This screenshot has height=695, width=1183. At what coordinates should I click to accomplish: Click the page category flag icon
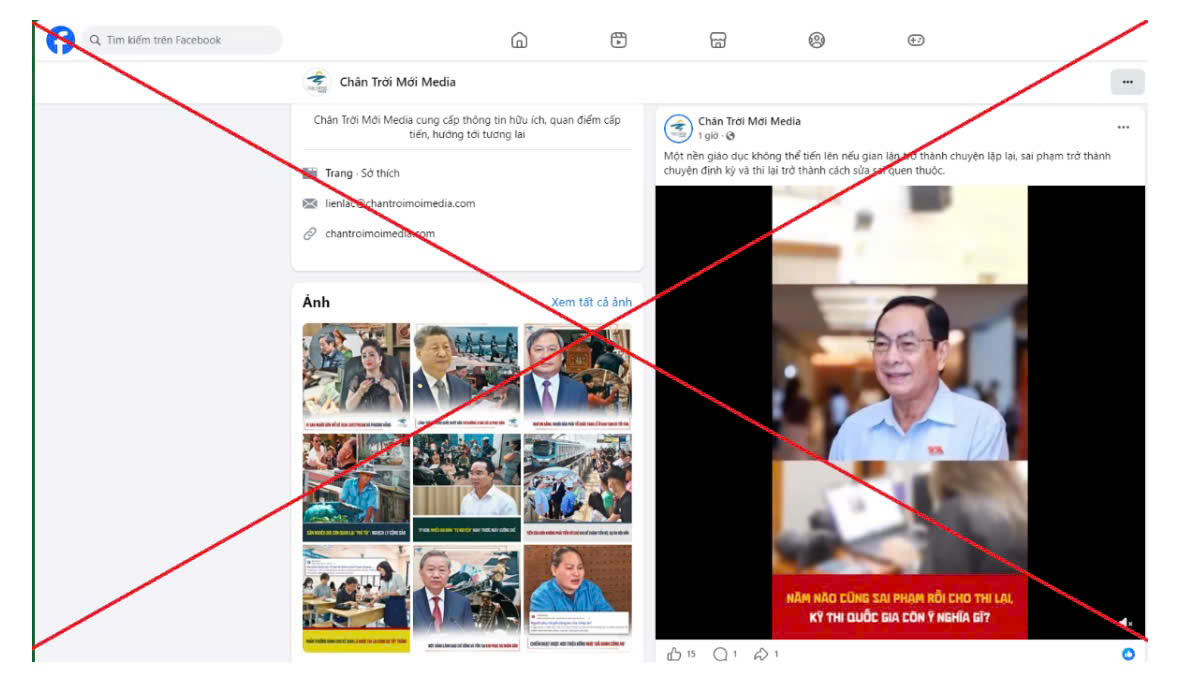pos(310,173)
